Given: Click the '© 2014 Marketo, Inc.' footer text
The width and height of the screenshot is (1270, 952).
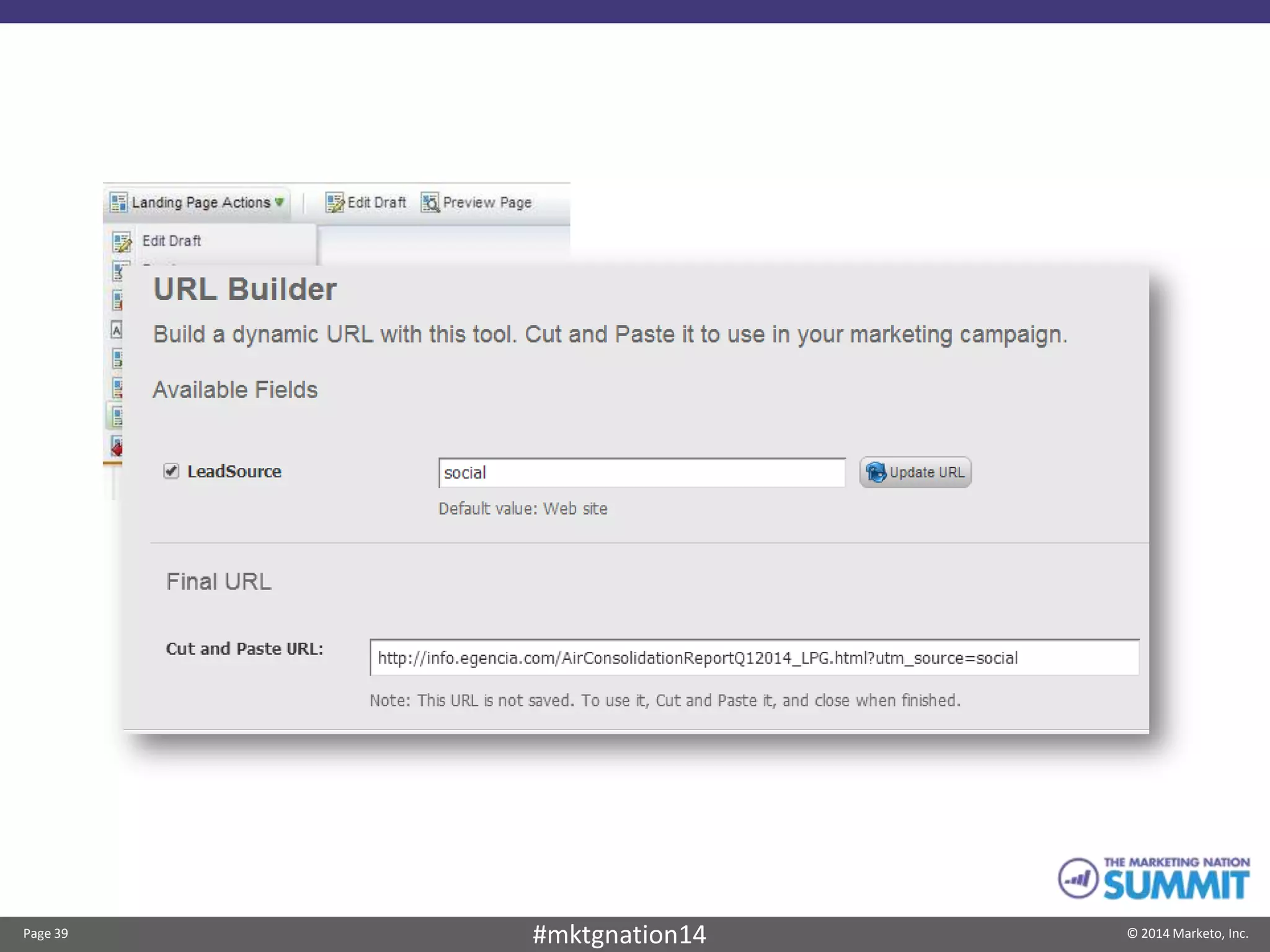Looking at the screenshot, I should click(x=1188, y=933).
